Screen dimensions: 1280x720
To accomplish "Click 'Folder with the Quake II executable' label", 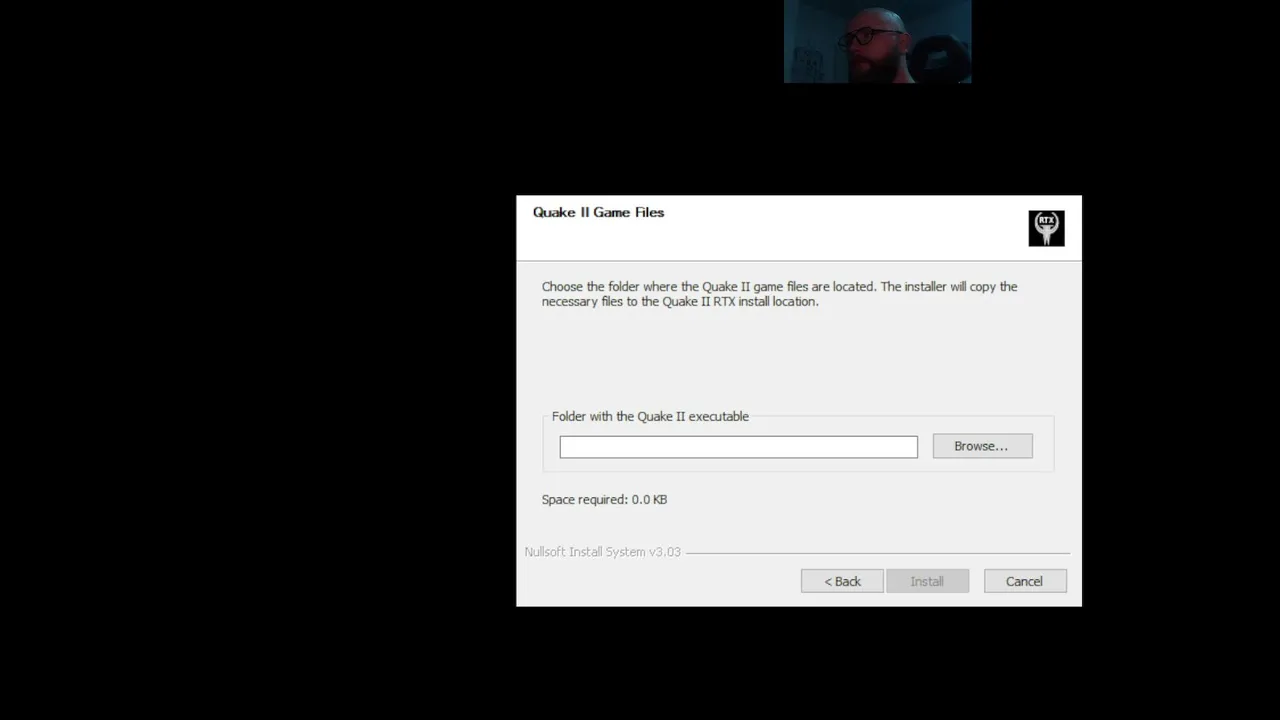I will click(650, 416).
